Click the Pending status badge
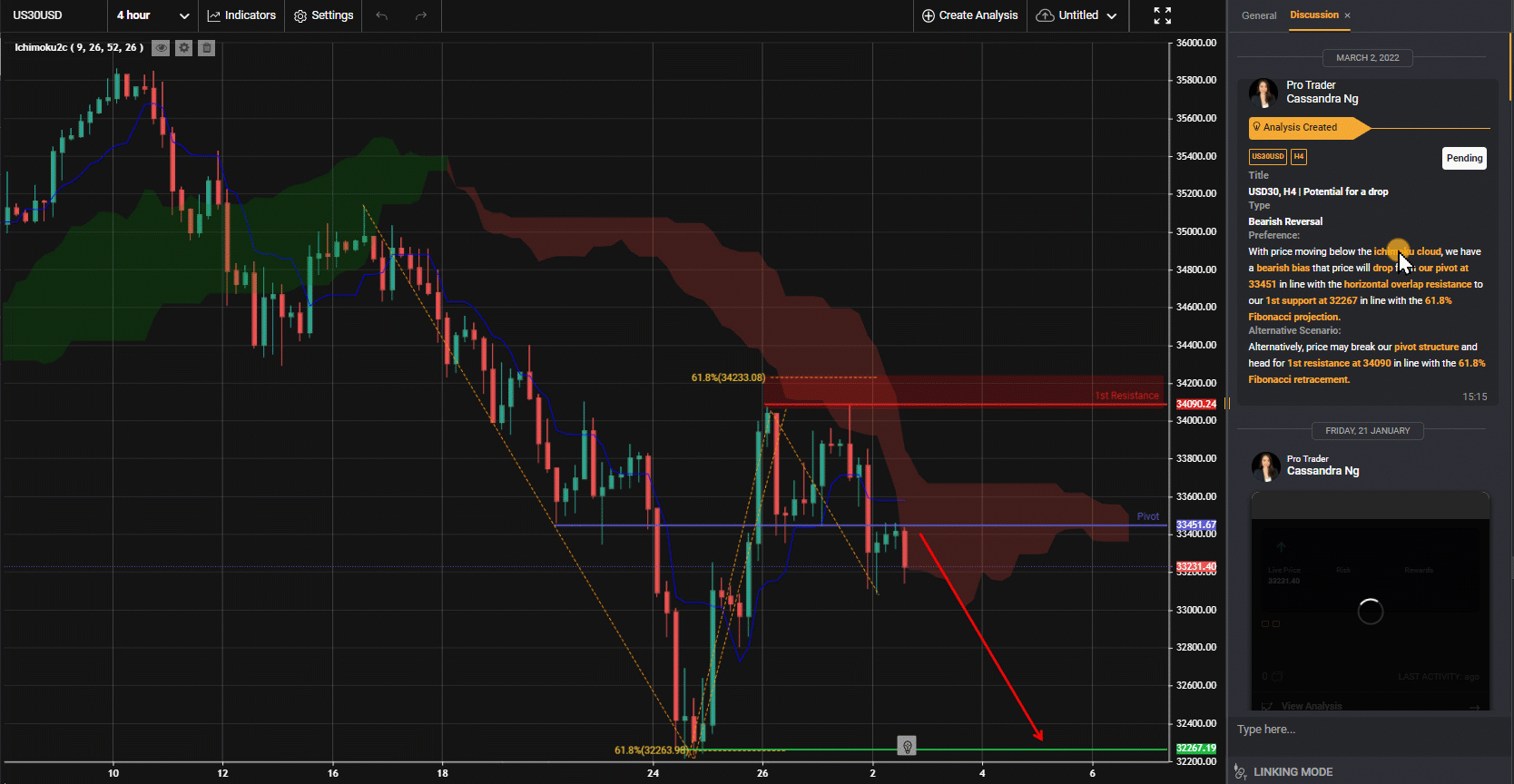The height and width of the screenshot is (784, 1514). tap(1464, 158)
